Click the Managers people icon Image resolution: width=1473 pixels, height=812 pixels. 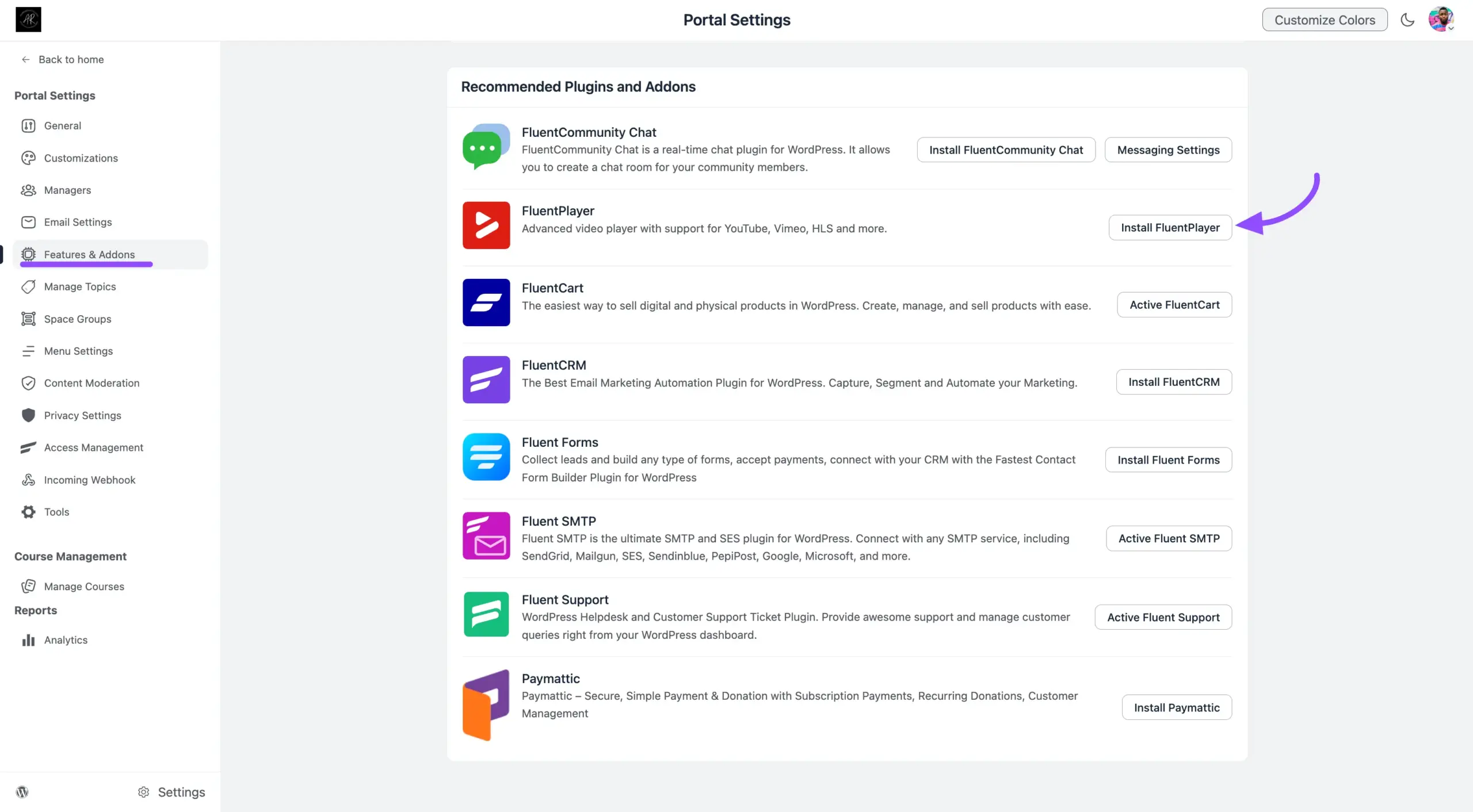[28, 190]
